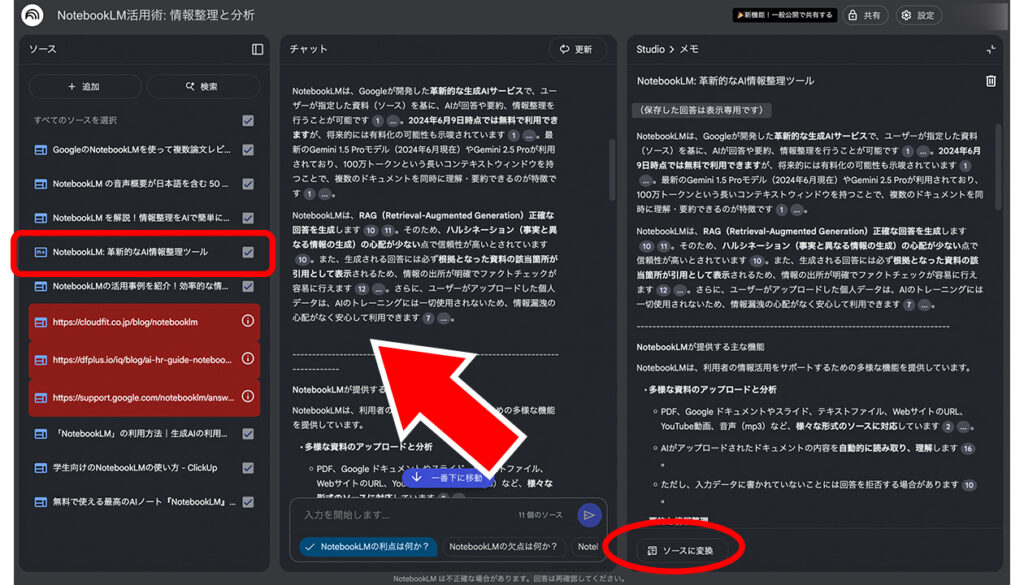Image resolution: width=1024 pixels, height=585 pixels.
Task: Uncheck 「NotebookLM」の利用方法 source checkbox
Action: click(248, 434)
